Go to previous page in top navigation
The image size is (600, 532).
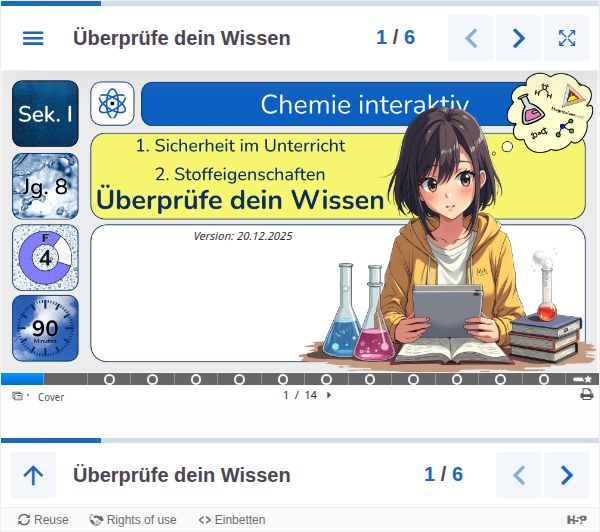coord(471,38)
